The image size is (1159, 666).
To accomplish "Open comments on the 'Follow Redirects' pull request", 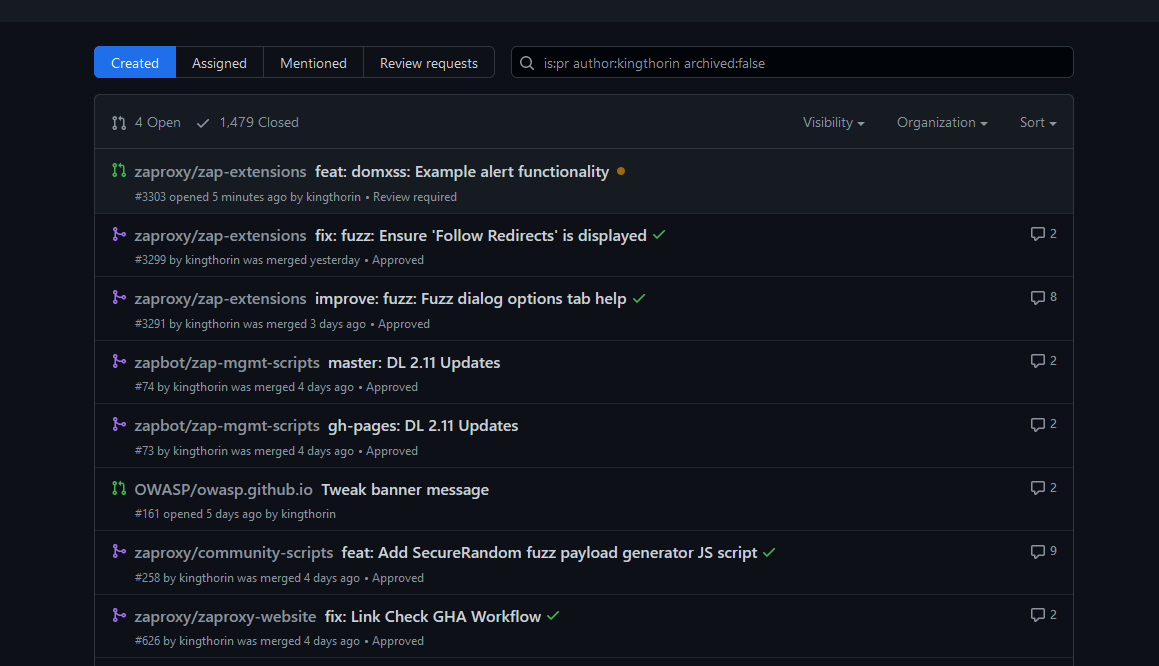I will pyautogui.click(x=1041, y=233).
